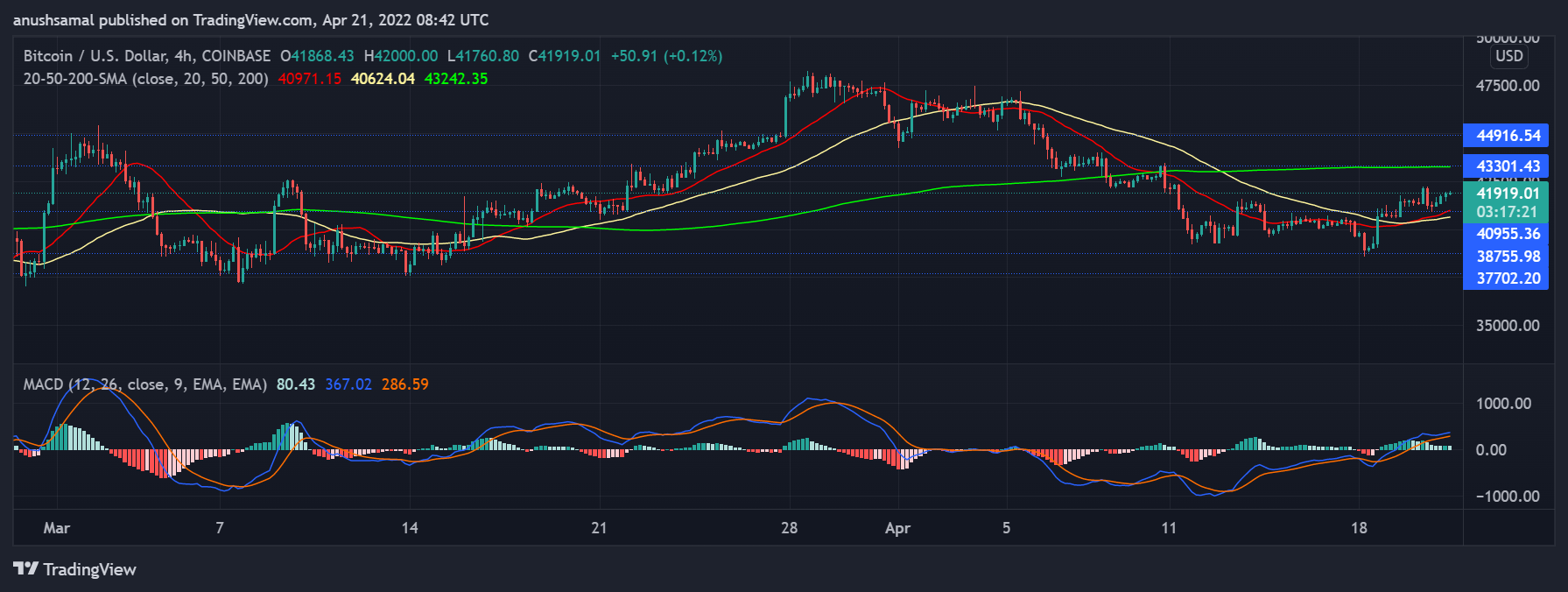Click the MACD signal value 286.59
1568x592 pixels.
[405, 384]
